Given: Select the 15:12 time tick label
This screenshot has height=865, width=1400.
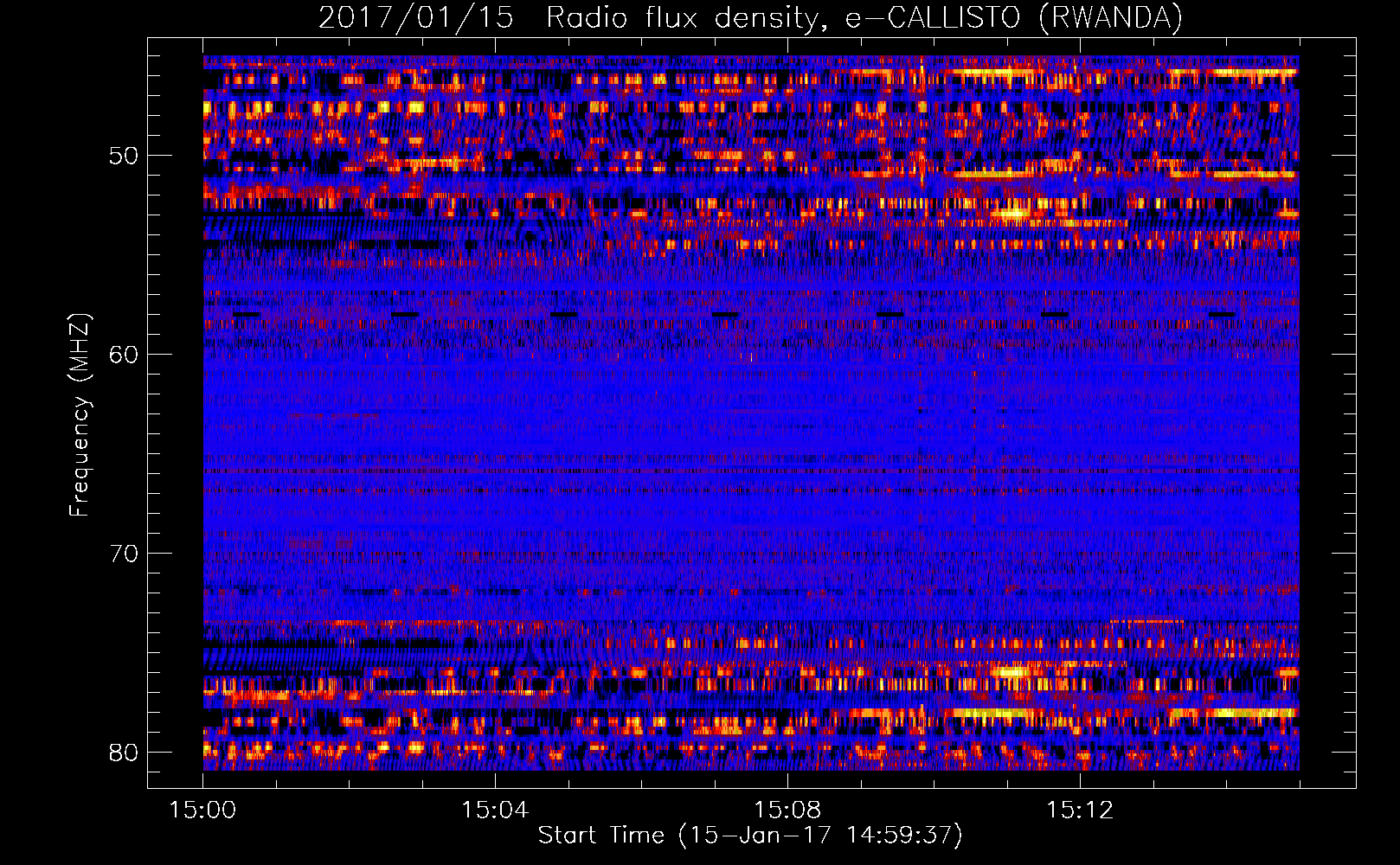Looking at the screenshot, I should (1080, 811).
